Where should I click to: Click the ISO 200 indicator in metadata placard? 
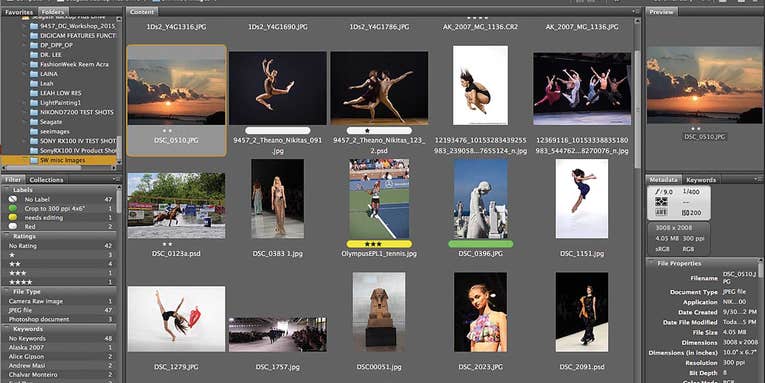click(x=691, y=212)
